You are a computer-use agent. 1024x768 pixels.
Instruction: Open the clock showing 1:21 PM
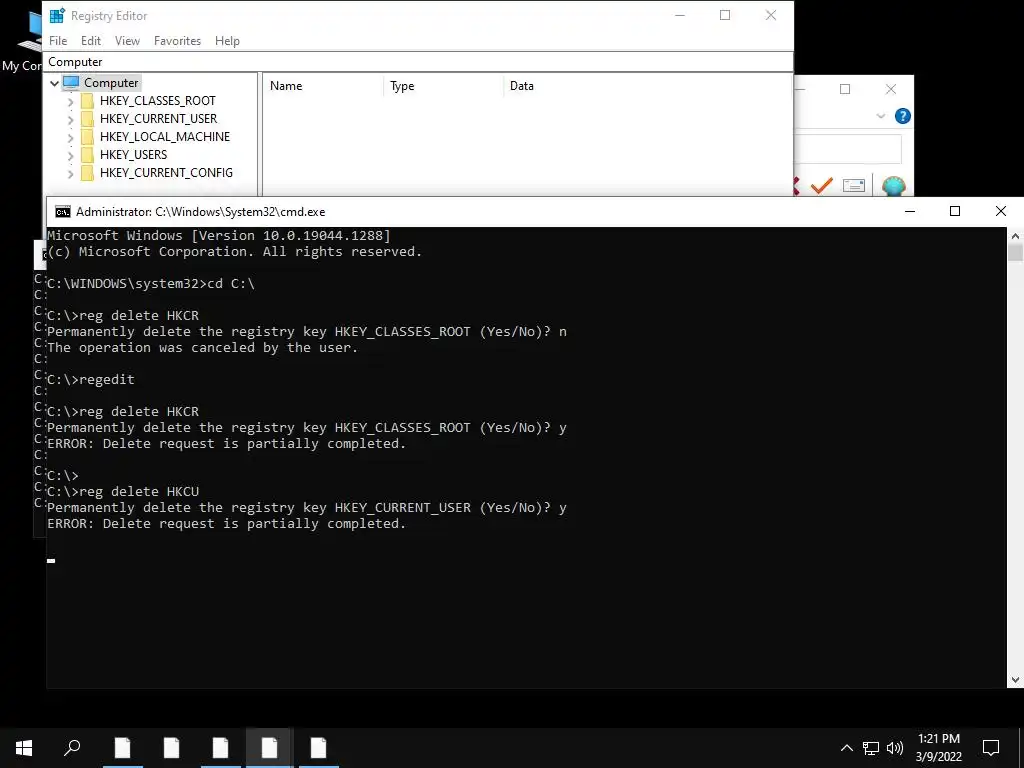tap(938, 748)
